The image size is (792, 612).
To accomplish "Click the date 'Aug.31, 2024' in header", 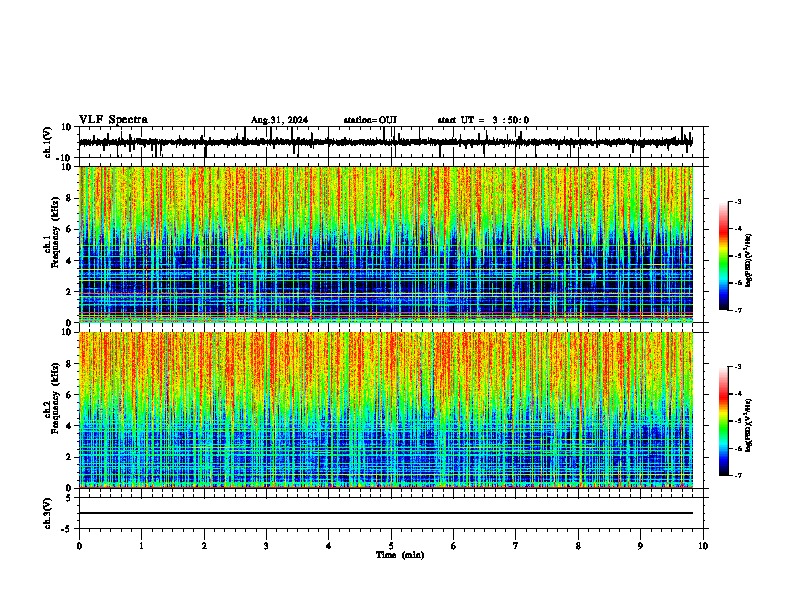I will pos(279,120).
